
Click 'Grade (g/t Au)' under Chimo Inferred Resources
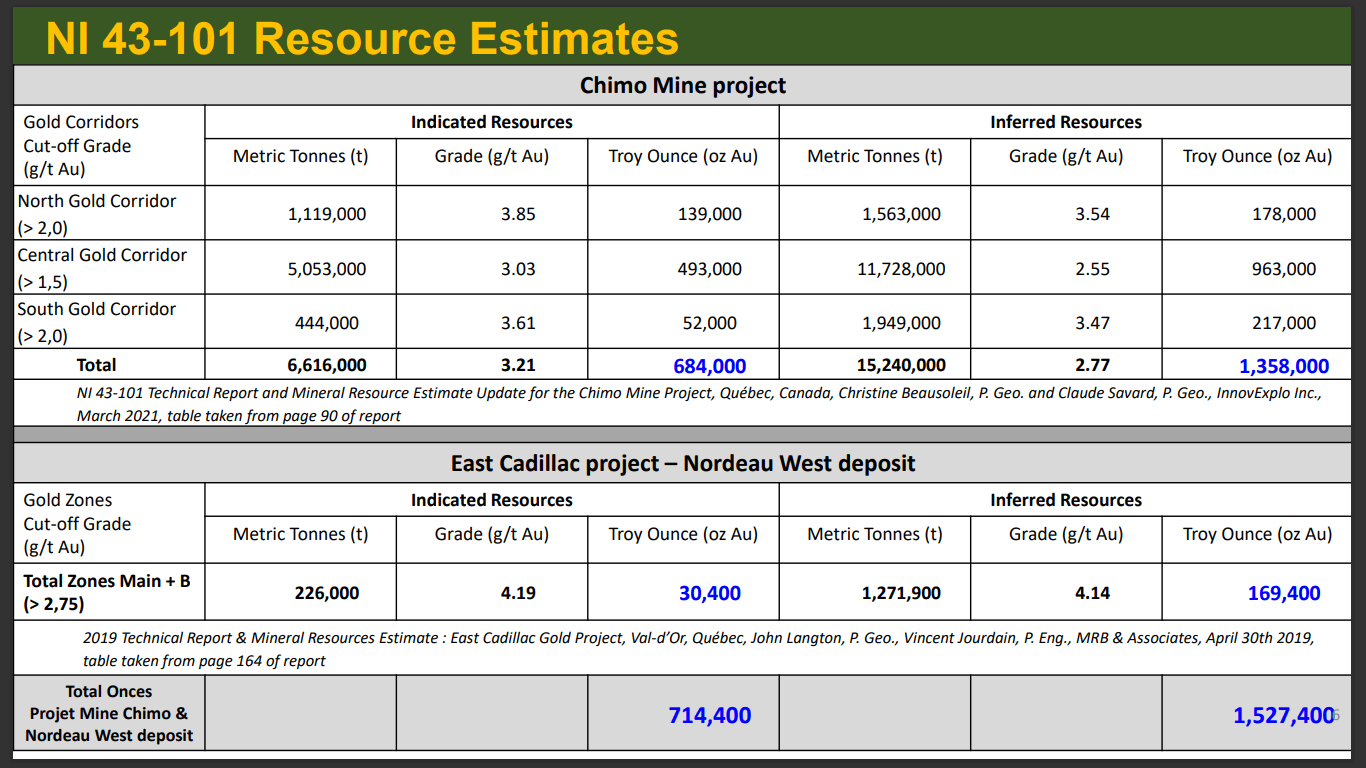tap(1066, 156)
